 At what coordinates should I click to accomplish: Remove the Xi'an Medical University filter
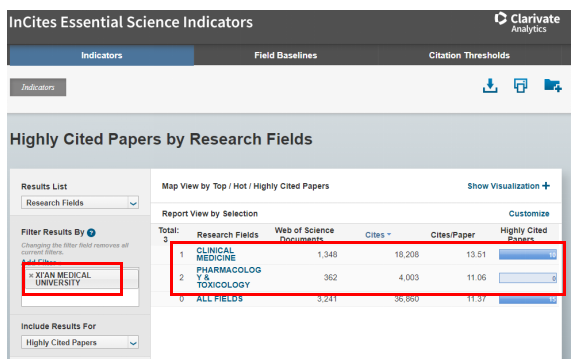[x=31, y=276]
